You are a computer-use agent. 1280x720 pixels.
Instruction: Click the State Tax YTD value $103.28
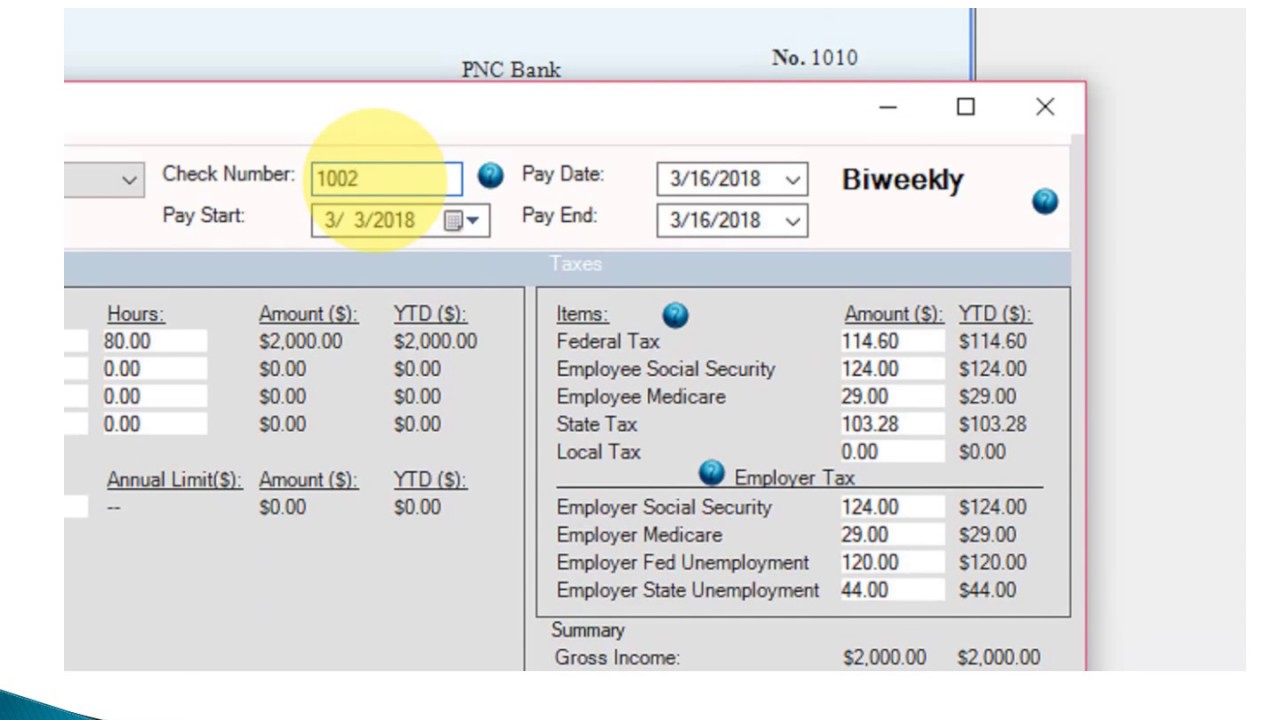(x=992, y=424)
